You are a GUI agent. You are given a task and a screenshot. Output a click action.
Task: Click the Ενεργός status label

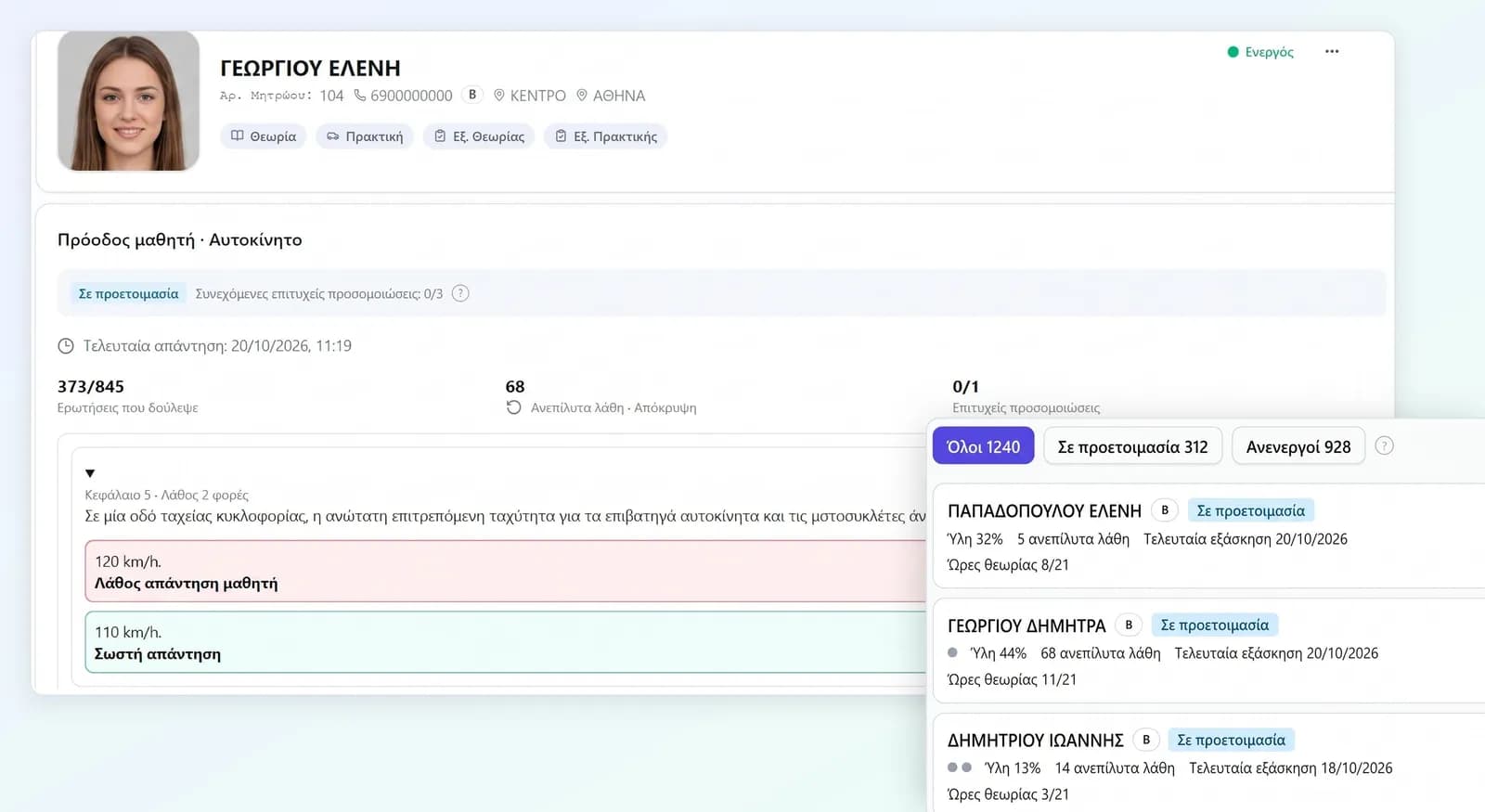1270,52
